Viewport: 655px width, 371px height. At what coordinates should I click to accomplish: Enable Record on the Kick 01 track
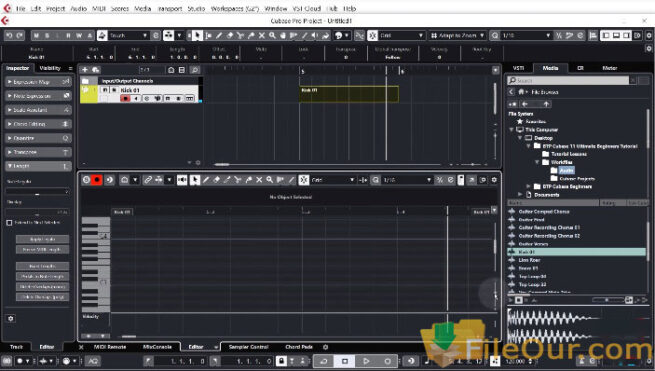click(x=125, y=98)
